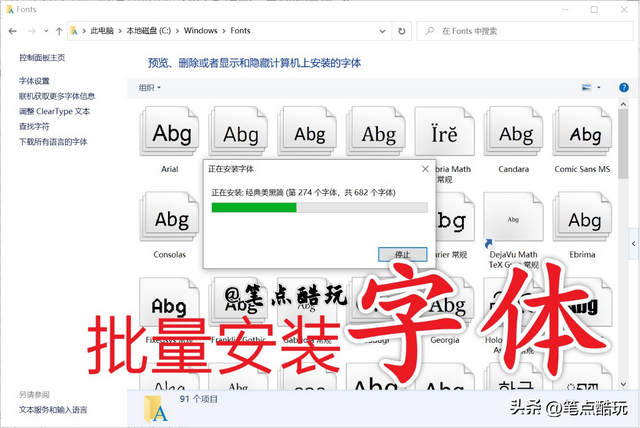The height and width of the screenshot is (428, 640).
Task: Click the search Fonts input field
Action: click(x=525, y=31)
